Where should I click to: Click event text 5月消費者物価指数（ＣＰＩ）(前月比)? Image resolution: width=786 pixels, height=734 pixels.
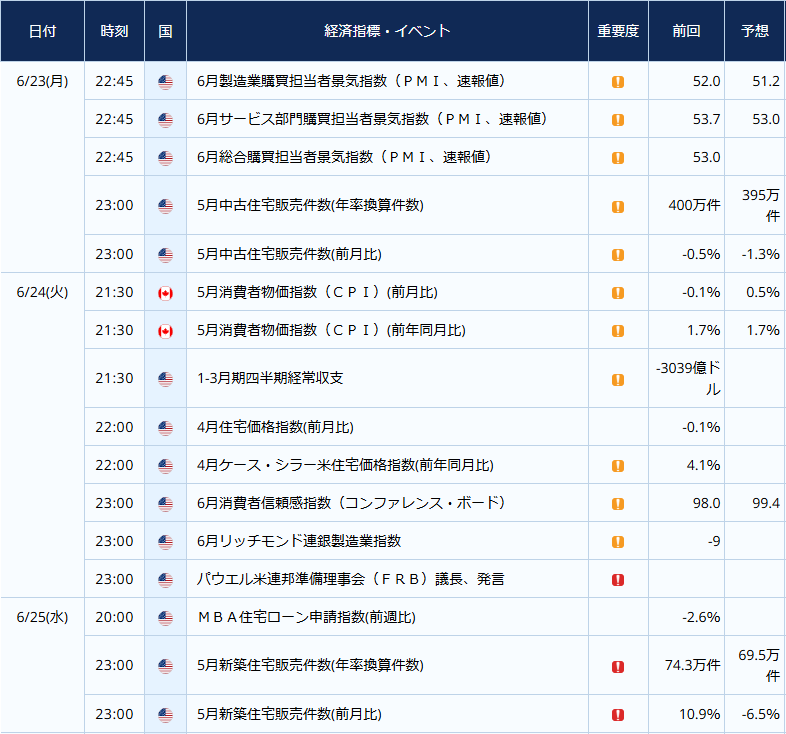click(317, 292)
